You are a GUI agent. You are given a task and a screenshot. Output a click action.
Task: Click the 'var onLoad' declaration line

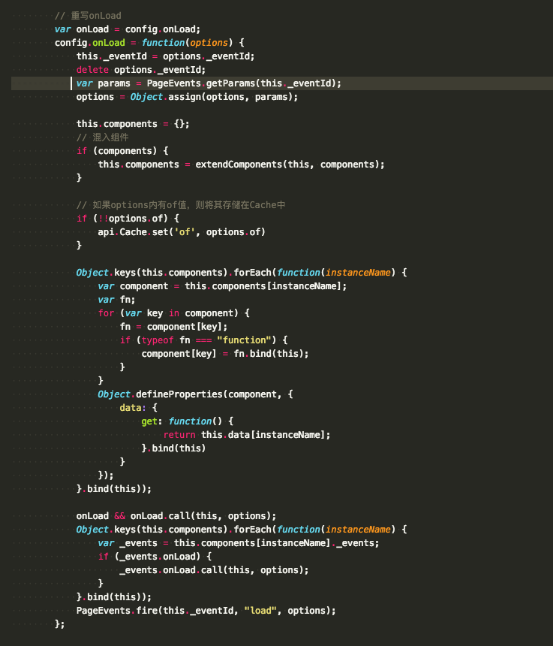point(127,29)
